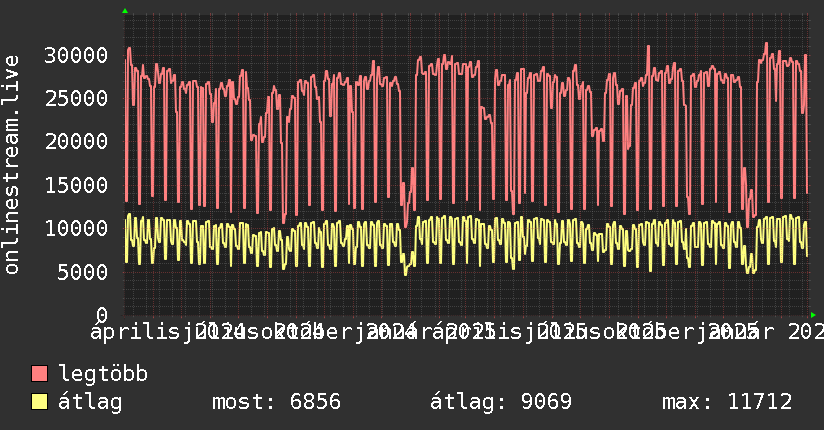Click the 10000 y-axis label
Viewport: 824px width, 430px height.
tap(76, 228)
